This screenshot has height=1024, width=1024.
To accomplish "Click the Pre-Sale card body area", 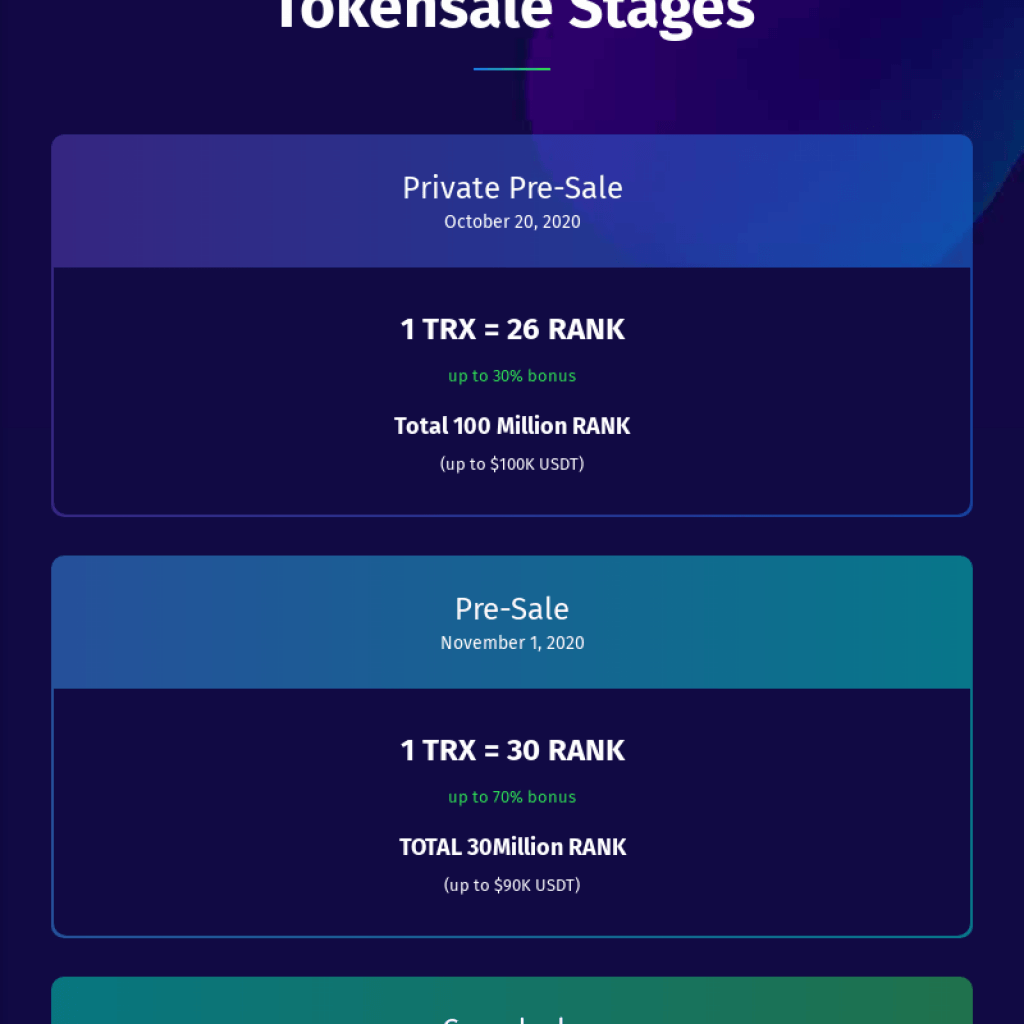I will tap(512, 813).
